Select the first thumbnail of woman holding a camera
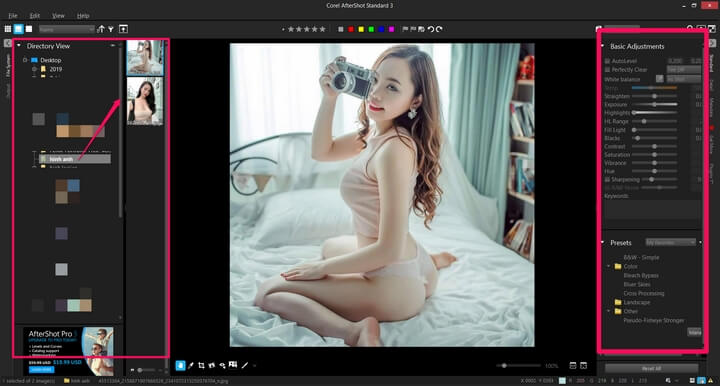This screenshot has height=386, width=720. pyautogui.click(x=145, y=57)
